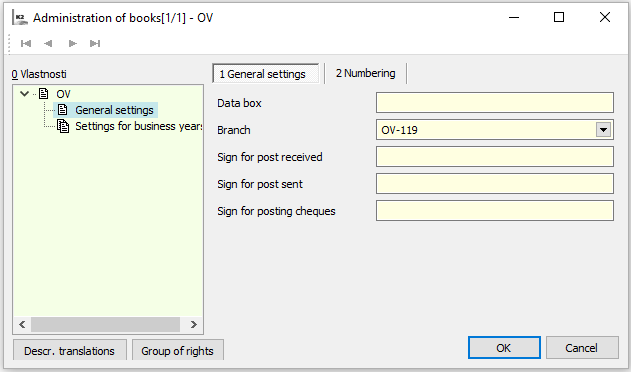
Task: Open Group of rights
Action: point(177,351)
